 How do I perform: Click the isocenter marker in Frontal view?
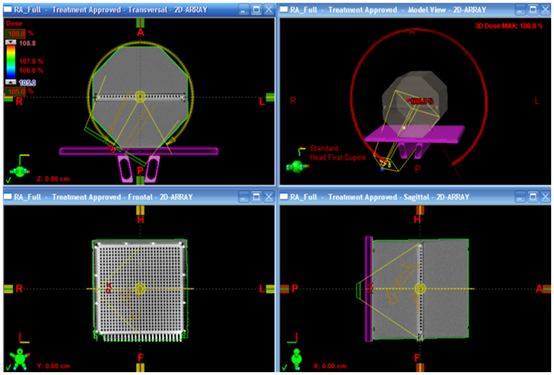[x=140, y=288]
